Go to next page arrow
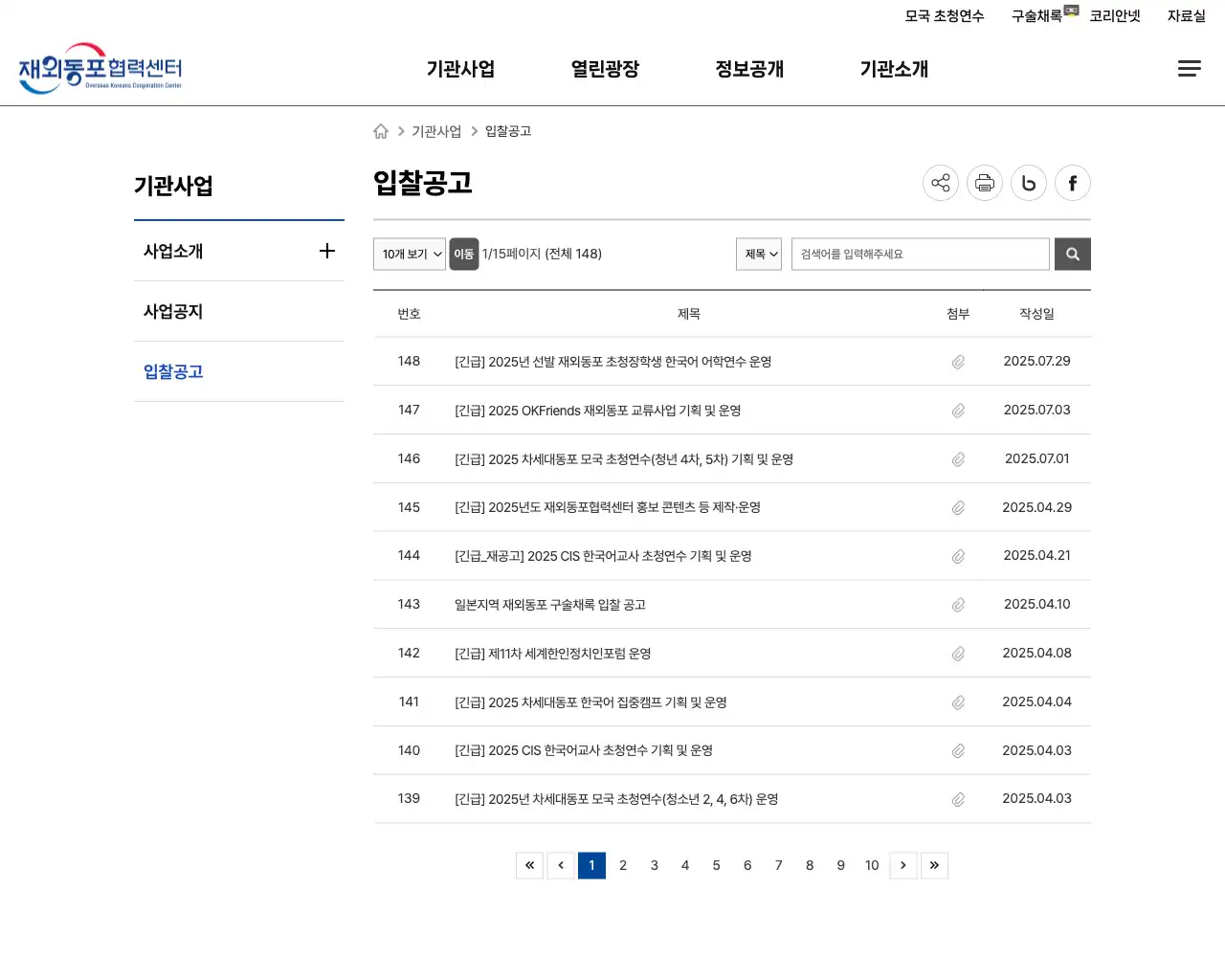Image resolution: width=1225 pixels, height=980 pixels. (903, 865)
